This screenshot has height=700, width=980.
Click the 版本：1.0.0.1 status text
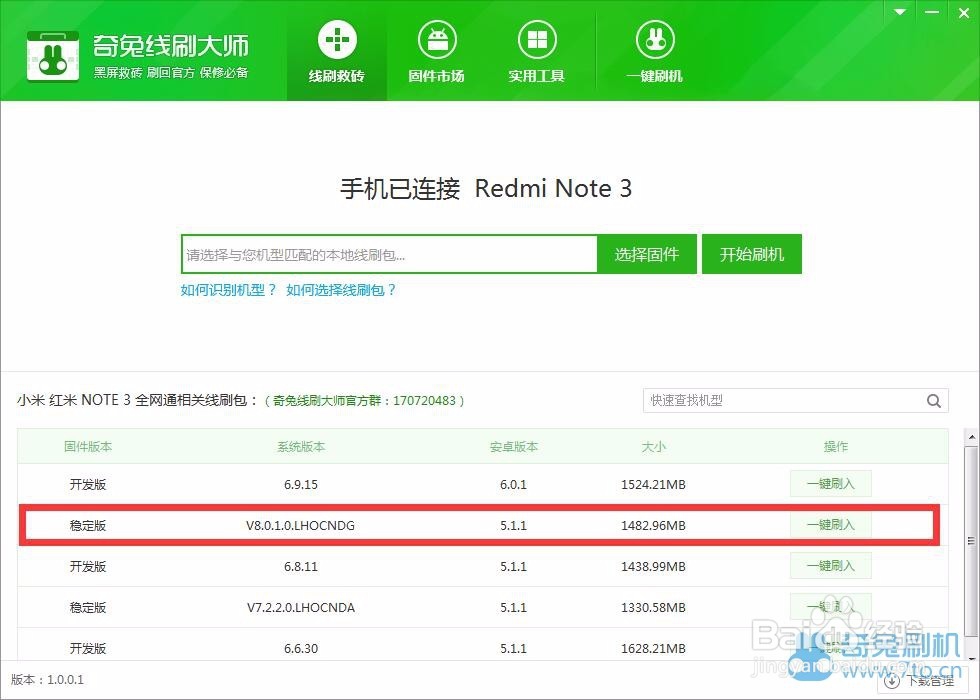[48, 679]
